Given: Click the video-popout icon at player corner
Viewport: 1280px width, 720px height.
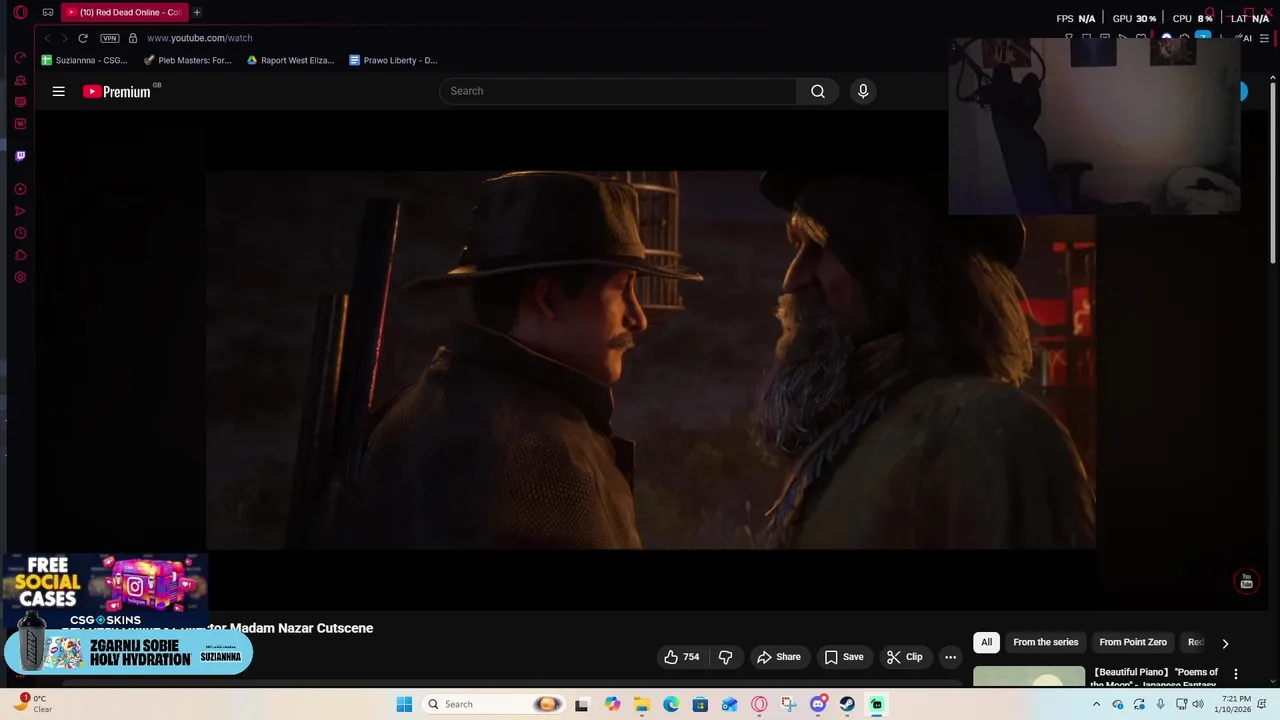Looking at the screenshot, I should point(1246,582).
